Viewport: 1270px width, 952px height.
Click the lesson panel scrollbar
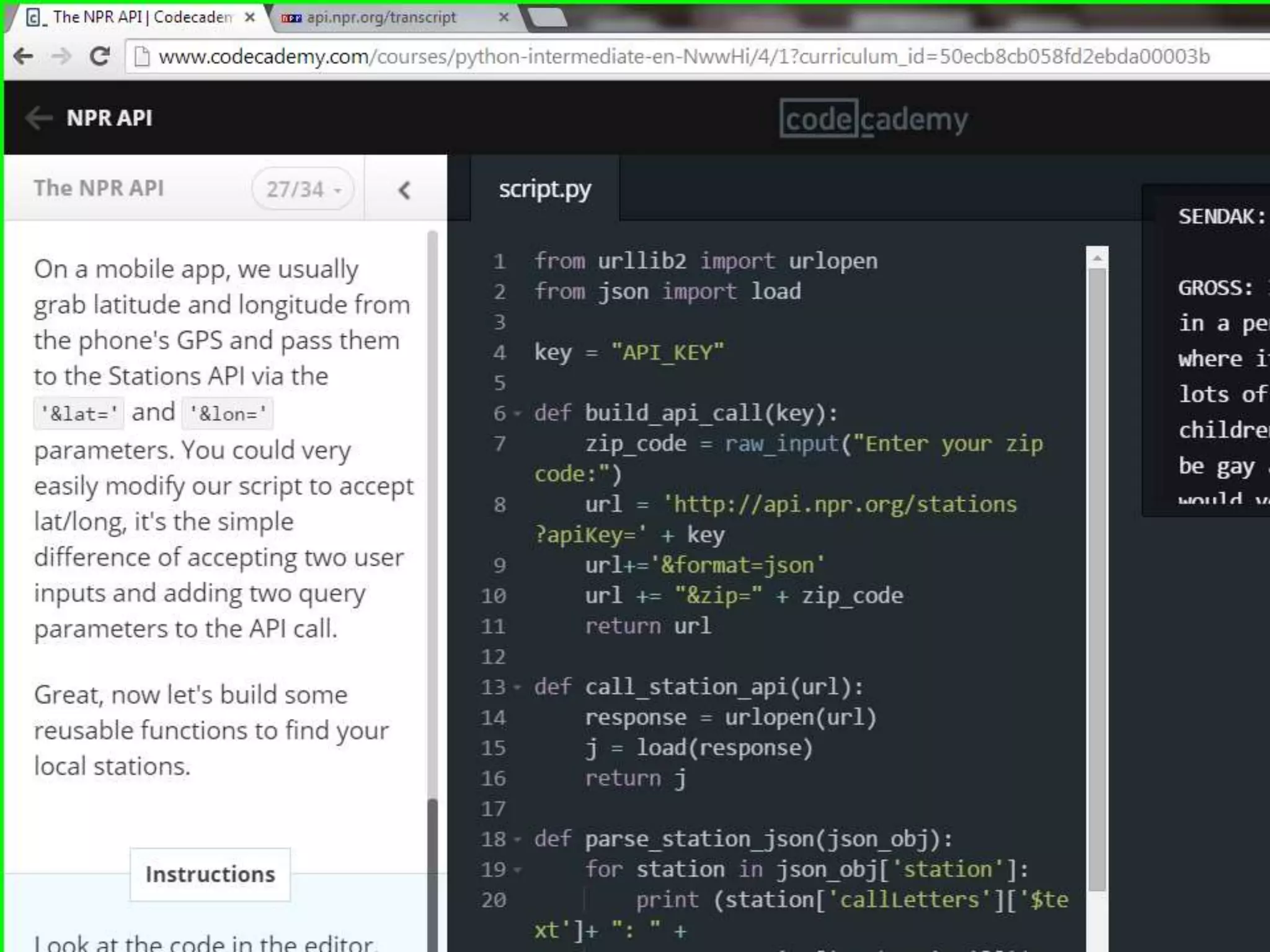coord(432,514)
